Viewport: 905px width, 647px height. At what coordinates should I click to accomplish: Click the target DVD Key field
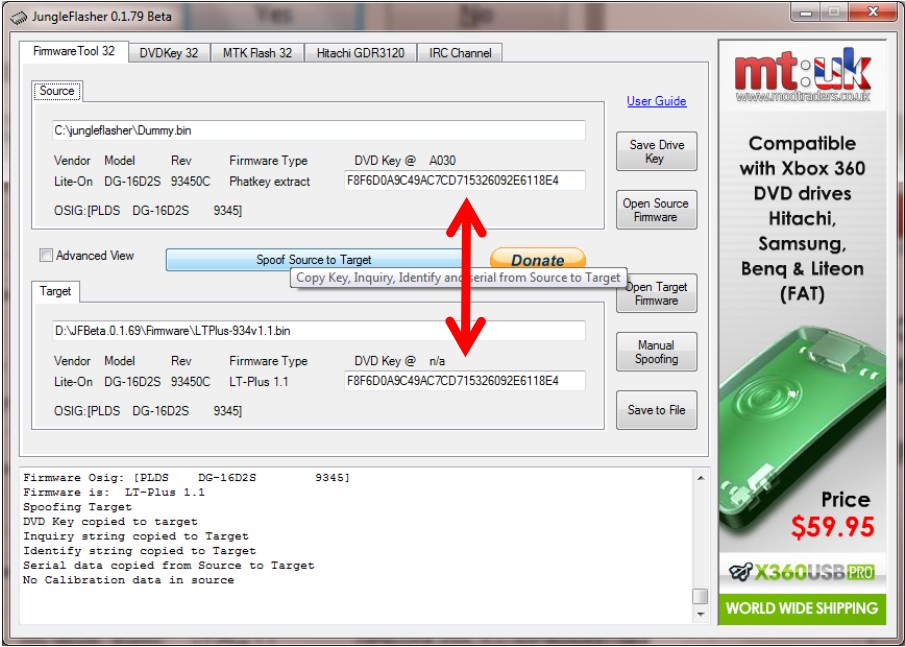465,381
